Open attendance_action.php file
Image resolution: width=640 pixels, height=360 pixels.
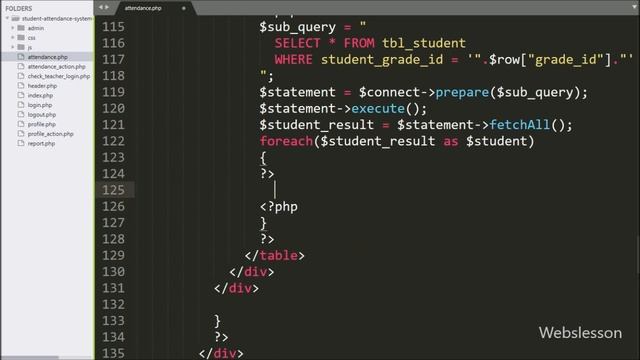[57, 67]
